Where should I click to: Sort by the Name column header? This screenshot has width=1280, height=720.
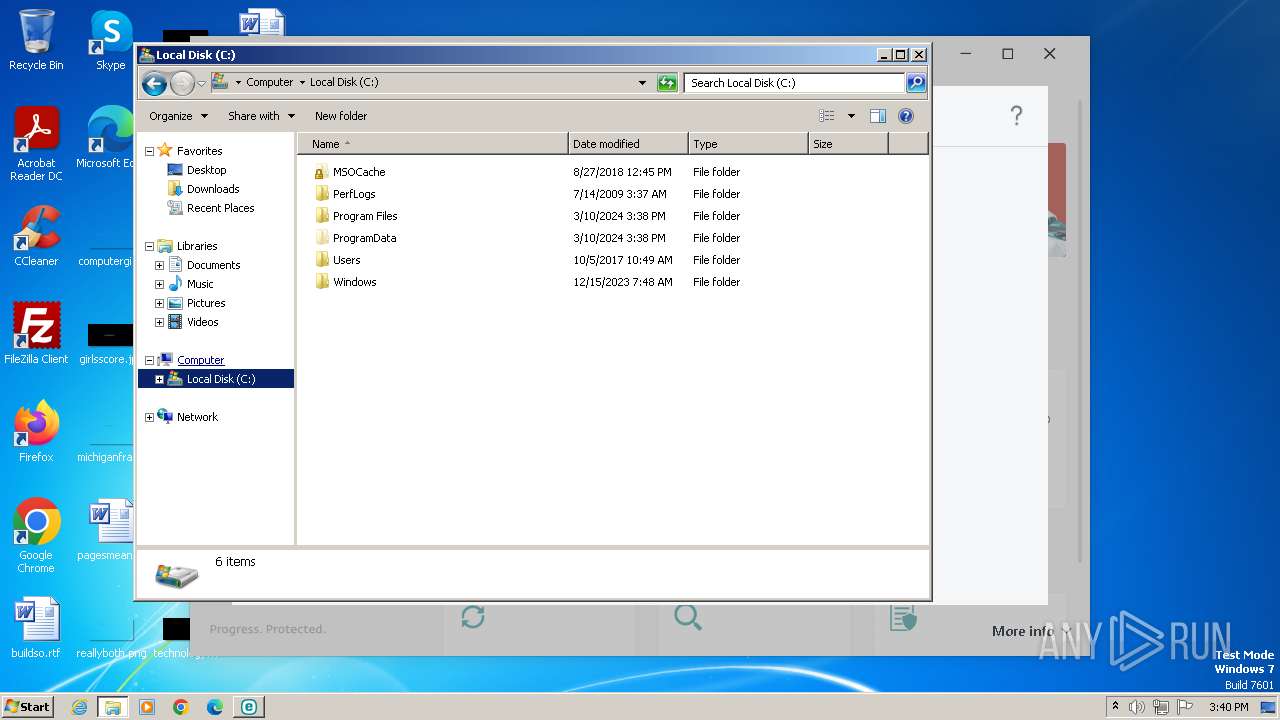click(433, 144)
